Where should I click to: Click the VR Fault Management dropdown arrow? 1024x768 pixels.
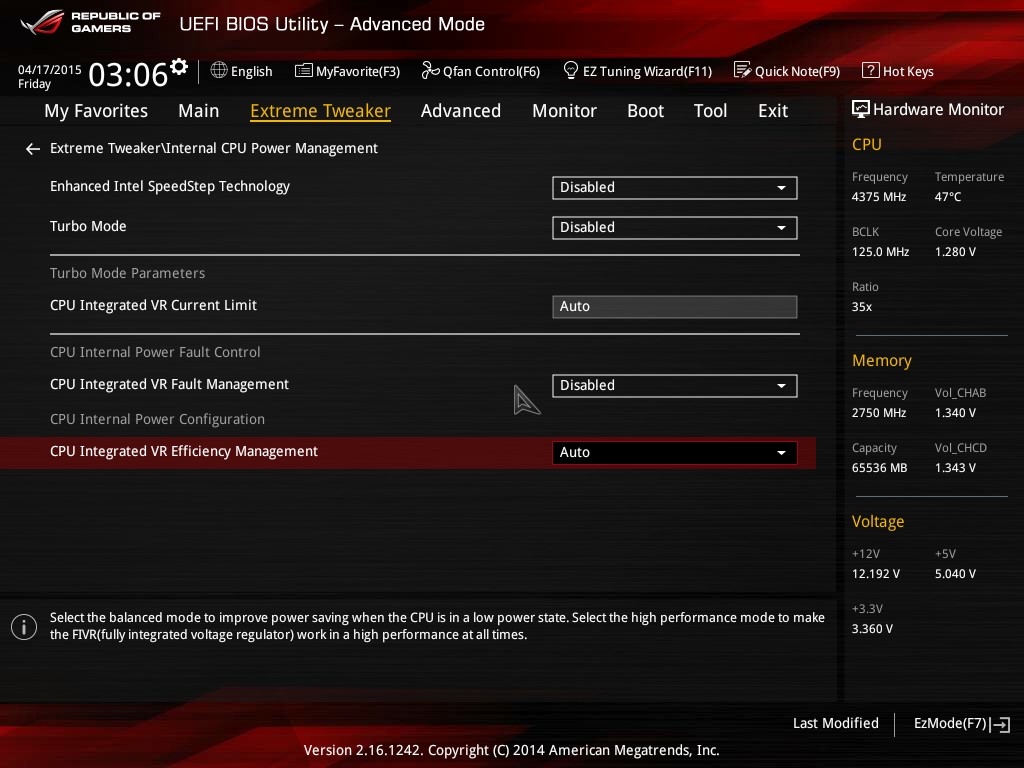point(781,386)
